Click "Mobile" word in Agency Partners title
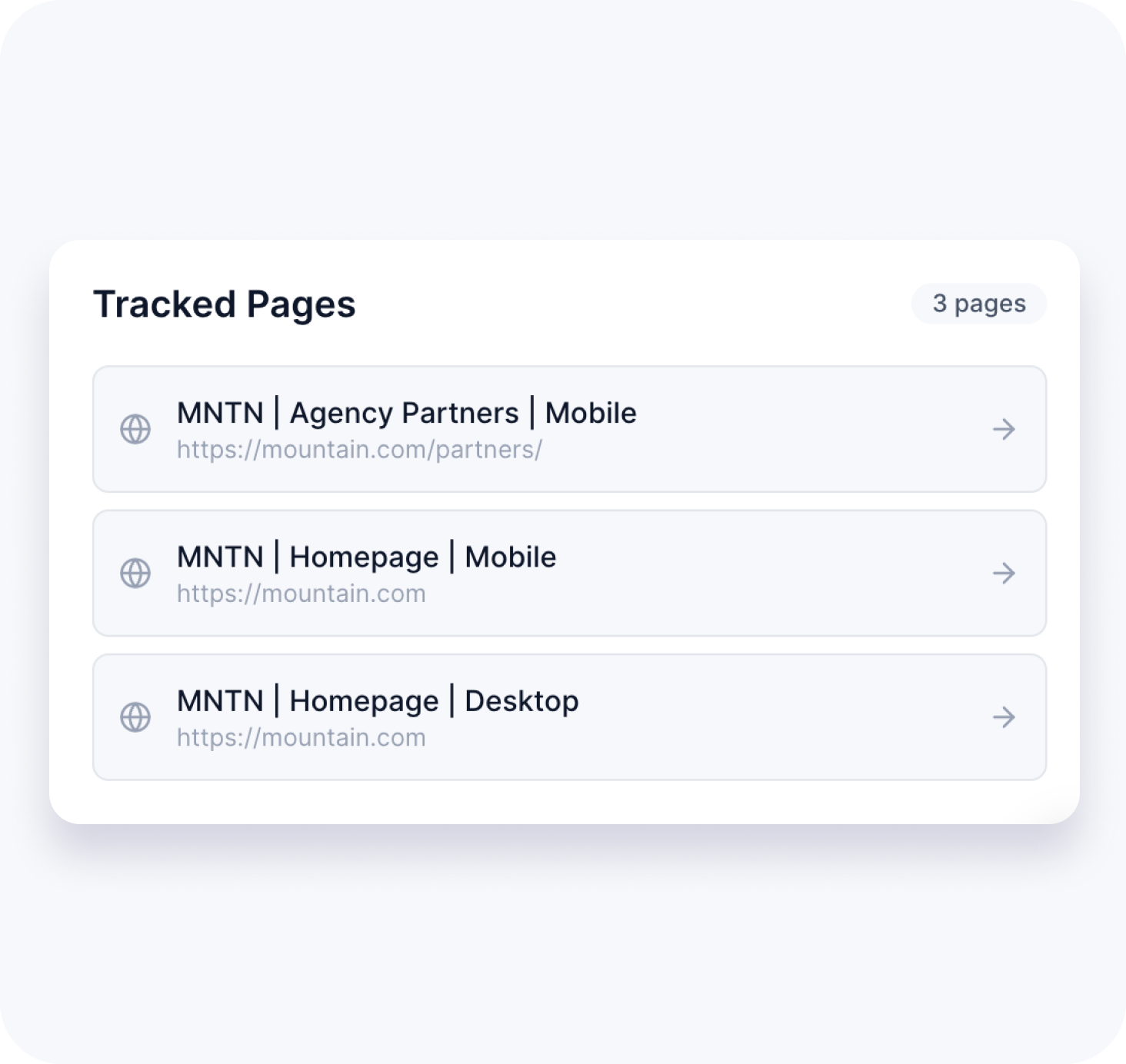 pos(591,414)
